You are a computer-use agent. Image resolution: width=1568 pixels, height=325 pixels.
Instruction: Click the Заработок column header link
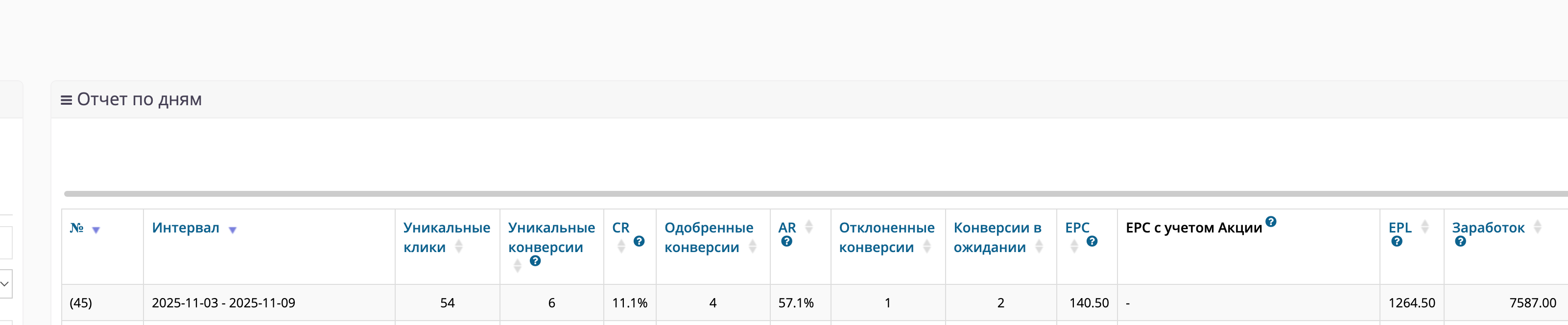click(x=1488, y=228)
